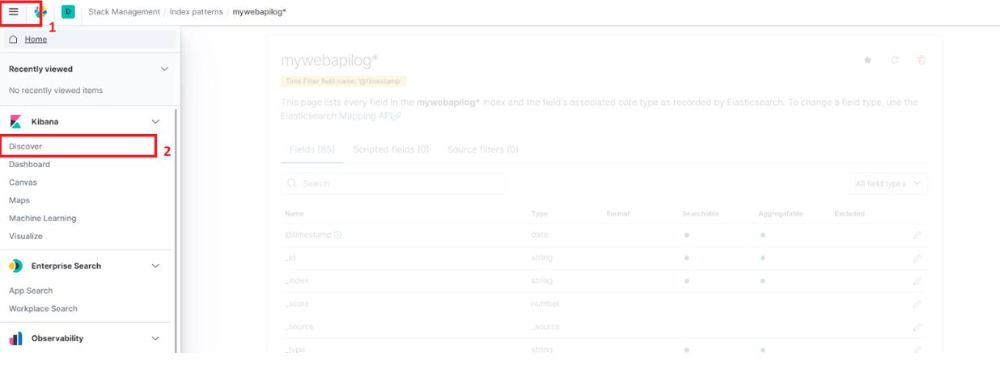This screenshot has height=390, width=1000.
Task: Open Visualize in the Kibana menu
Action: click(x=26, y=236)
